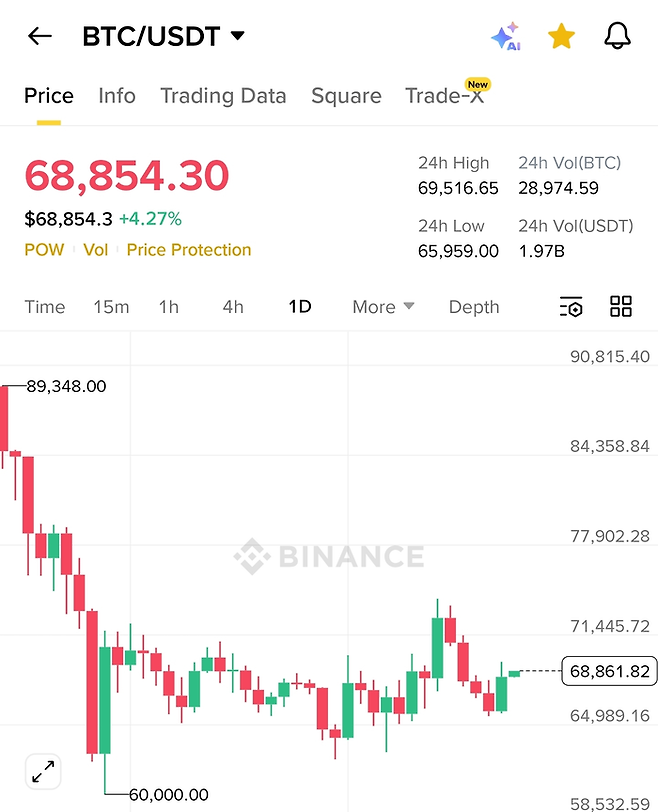Viewport: 658px width, 812px height.
Task: Open the four-square grid layout icon
Action: (621, 307)
